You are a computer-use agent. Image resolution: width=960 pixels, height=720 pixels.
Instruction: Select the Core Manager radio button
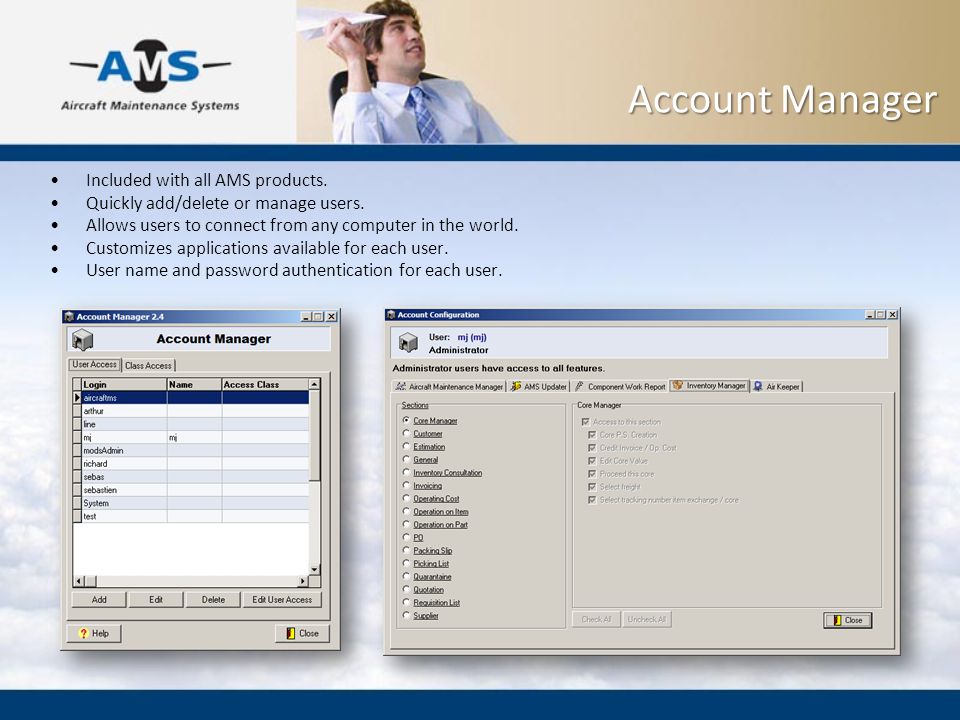pyautogui.click(x=406, y=420)
